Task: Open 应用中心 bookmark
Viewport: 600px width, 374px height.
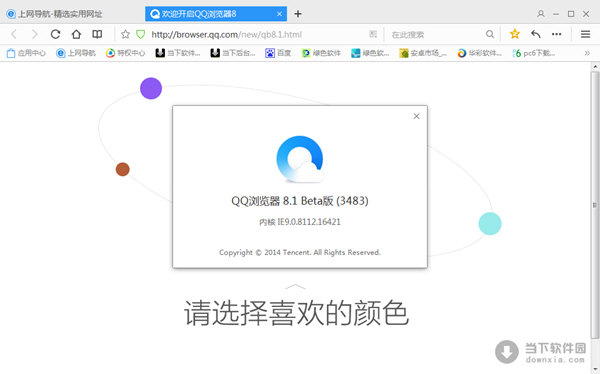Action: tap(26, 53)
